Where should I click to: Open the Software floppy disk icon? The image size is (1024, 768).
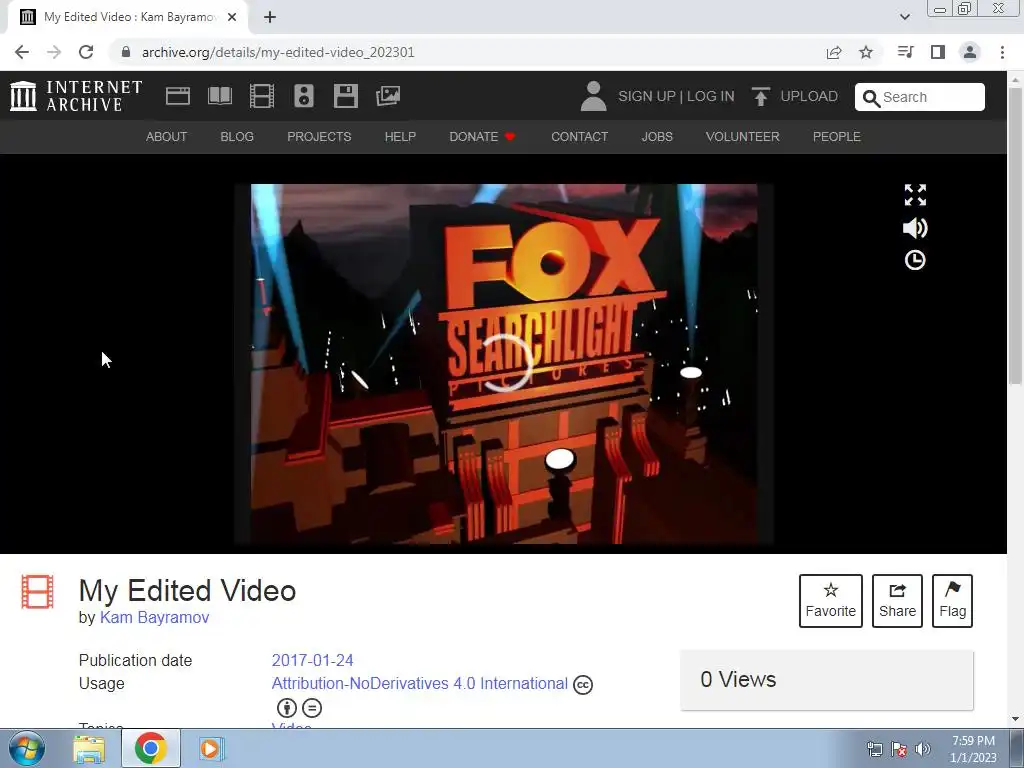point(345,96)
